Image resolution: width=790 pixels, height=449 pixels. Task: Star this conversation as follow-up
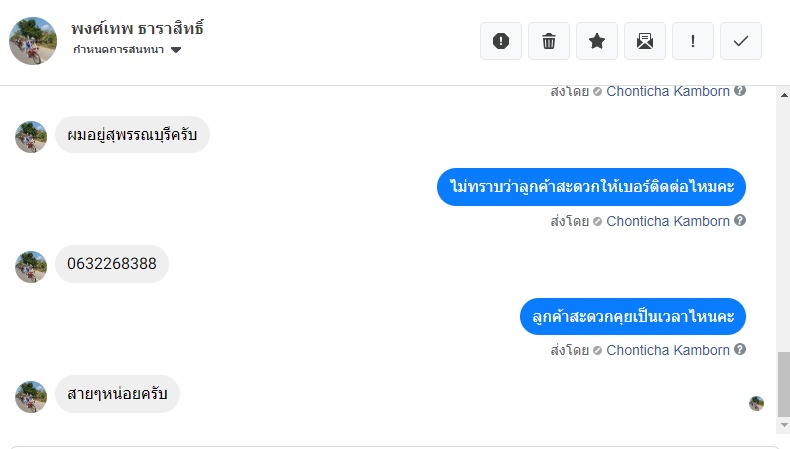(597, 41)
